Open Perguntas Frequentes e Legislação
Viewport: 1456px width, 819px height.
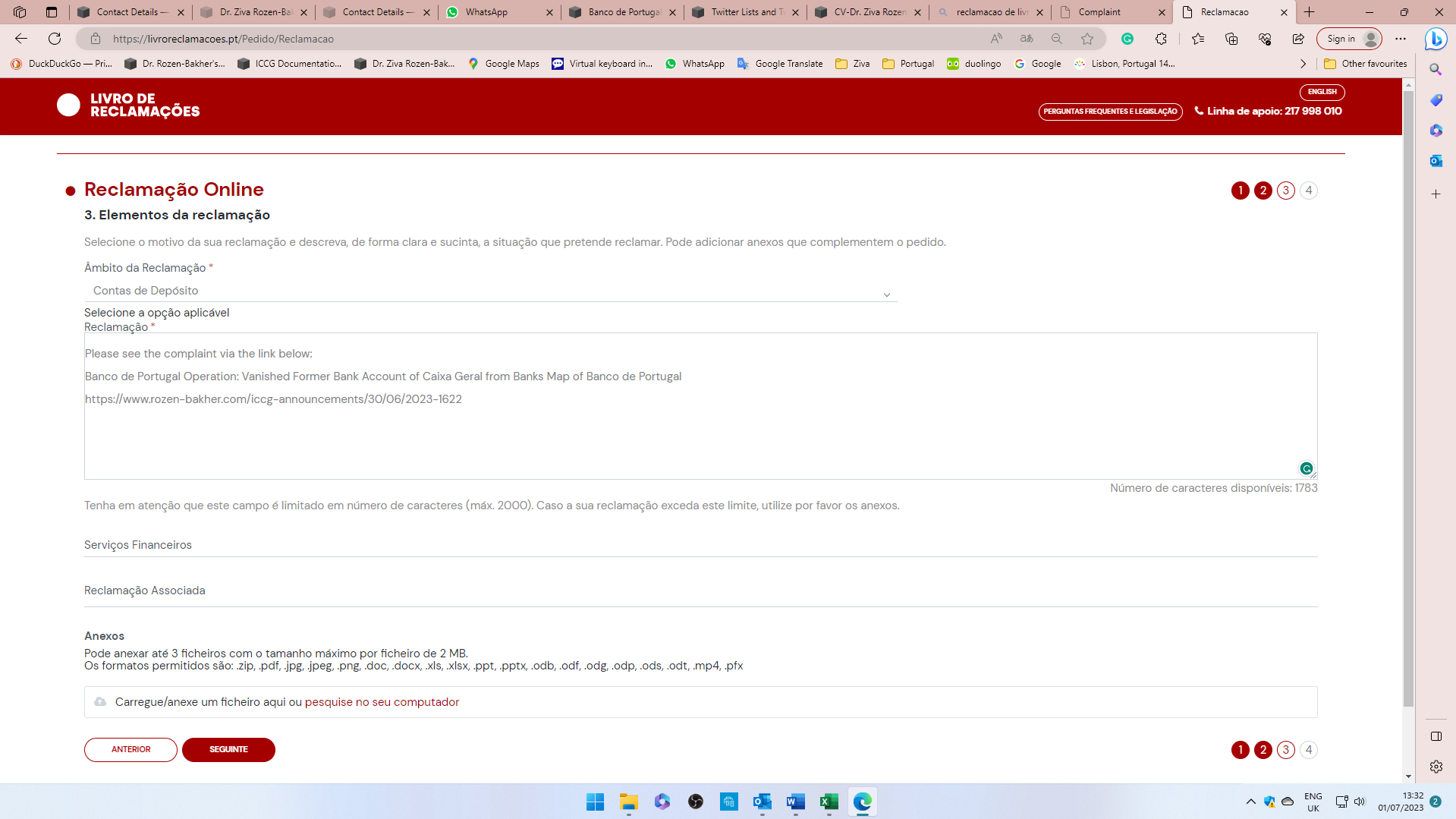[x=1110, y=112]
